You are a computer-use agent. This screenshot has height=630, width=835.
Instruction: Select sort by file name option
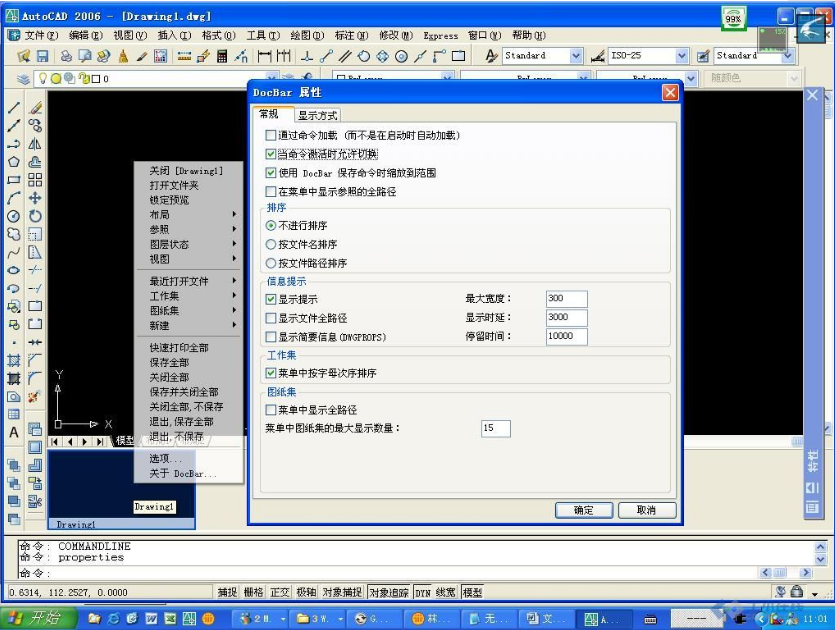(x=271, y=244)
